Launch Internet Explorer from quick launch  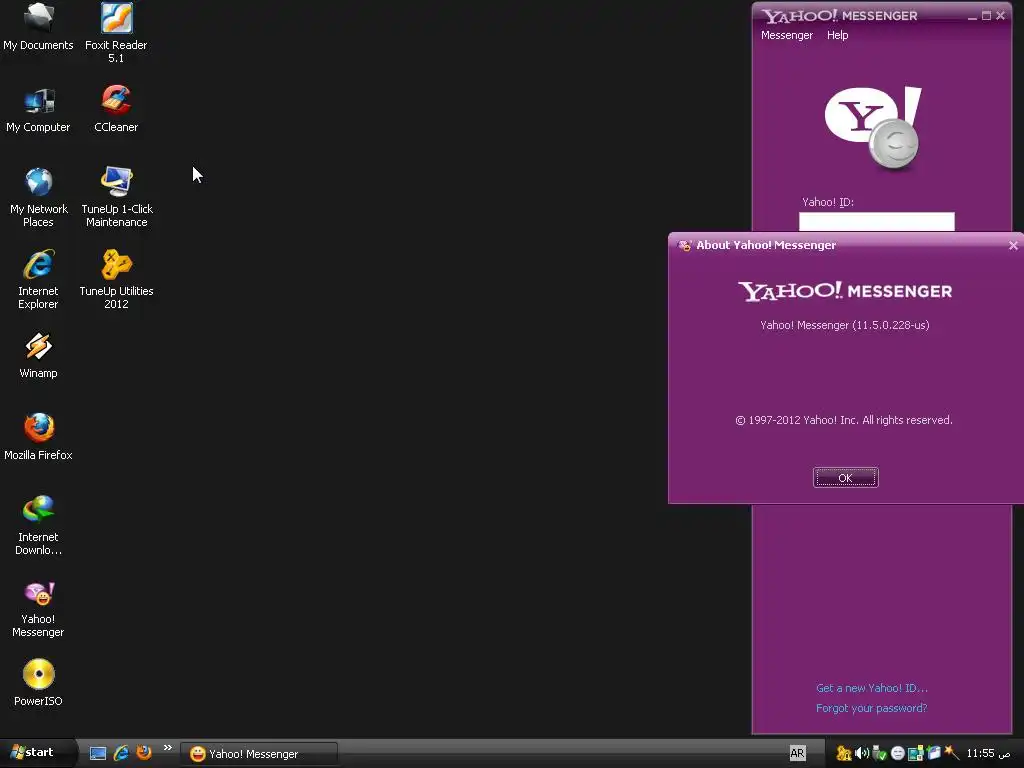121,753
